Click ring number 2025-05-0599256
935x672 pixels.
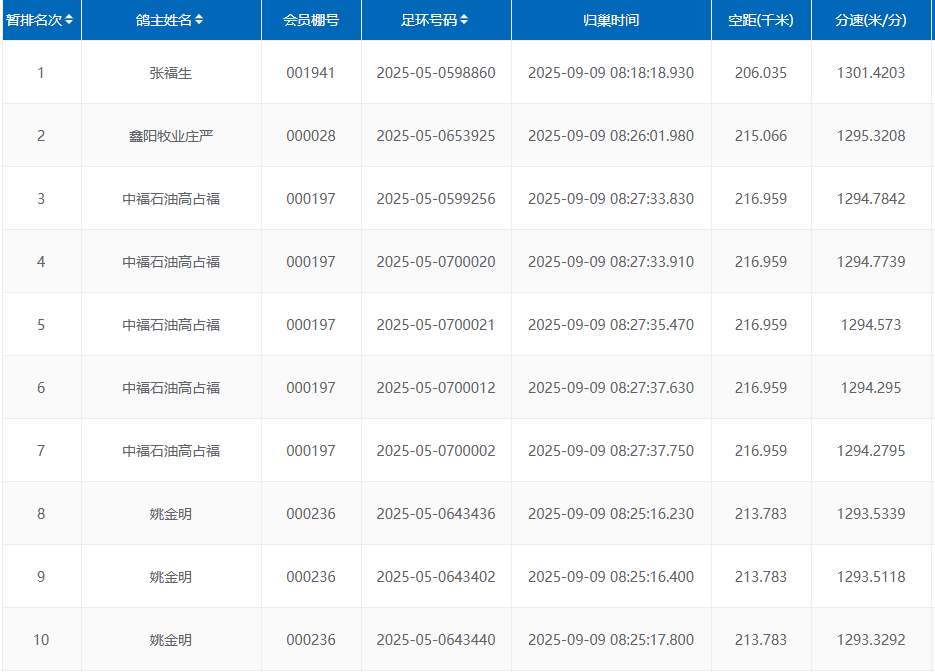[436, 199]
